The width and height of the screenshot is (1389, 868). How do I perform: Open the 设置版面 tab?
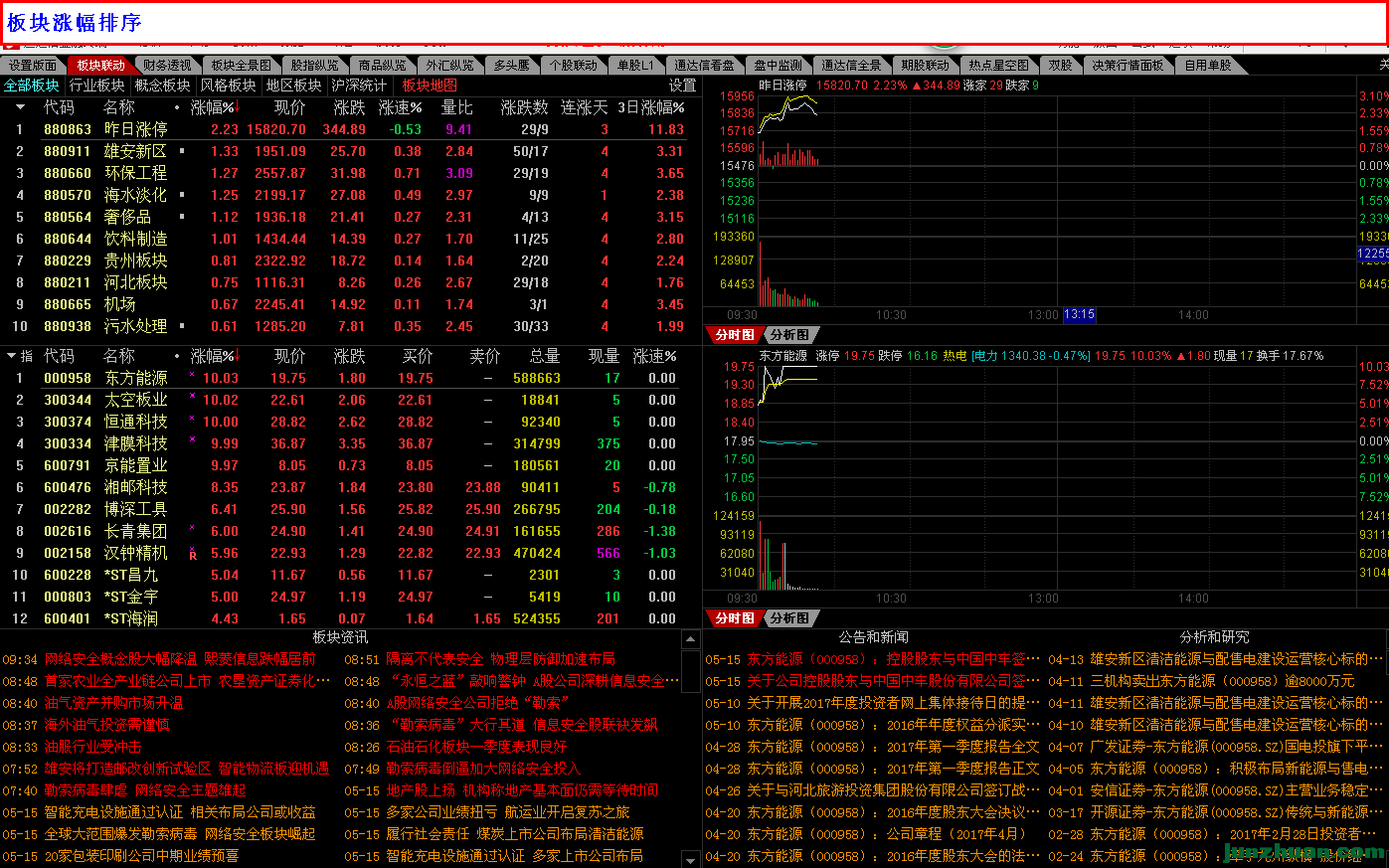(x=33, y=65)
